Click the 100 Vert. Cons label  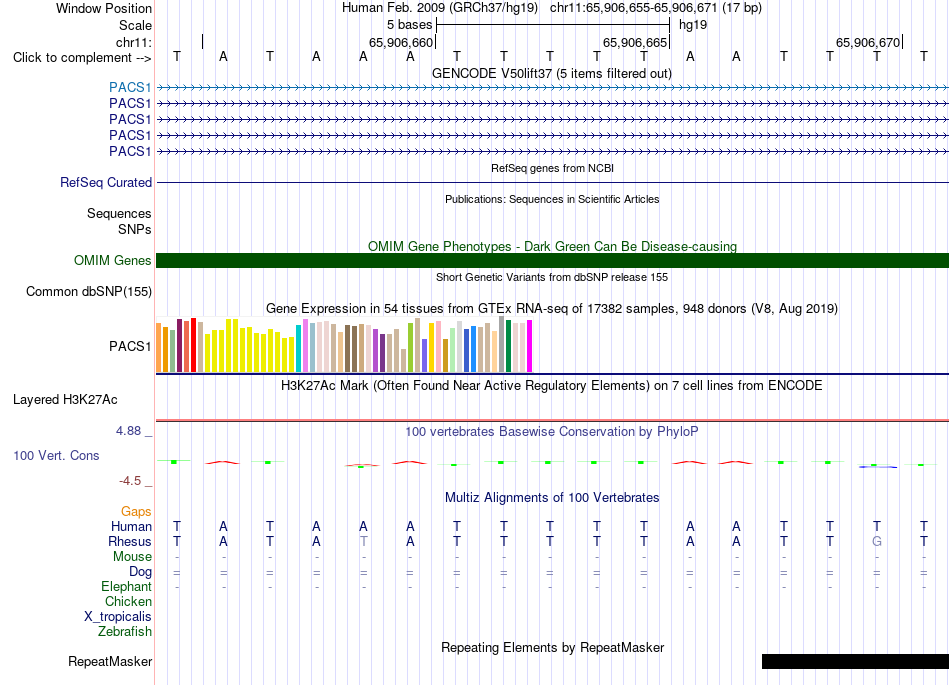(x=56, y=455)
